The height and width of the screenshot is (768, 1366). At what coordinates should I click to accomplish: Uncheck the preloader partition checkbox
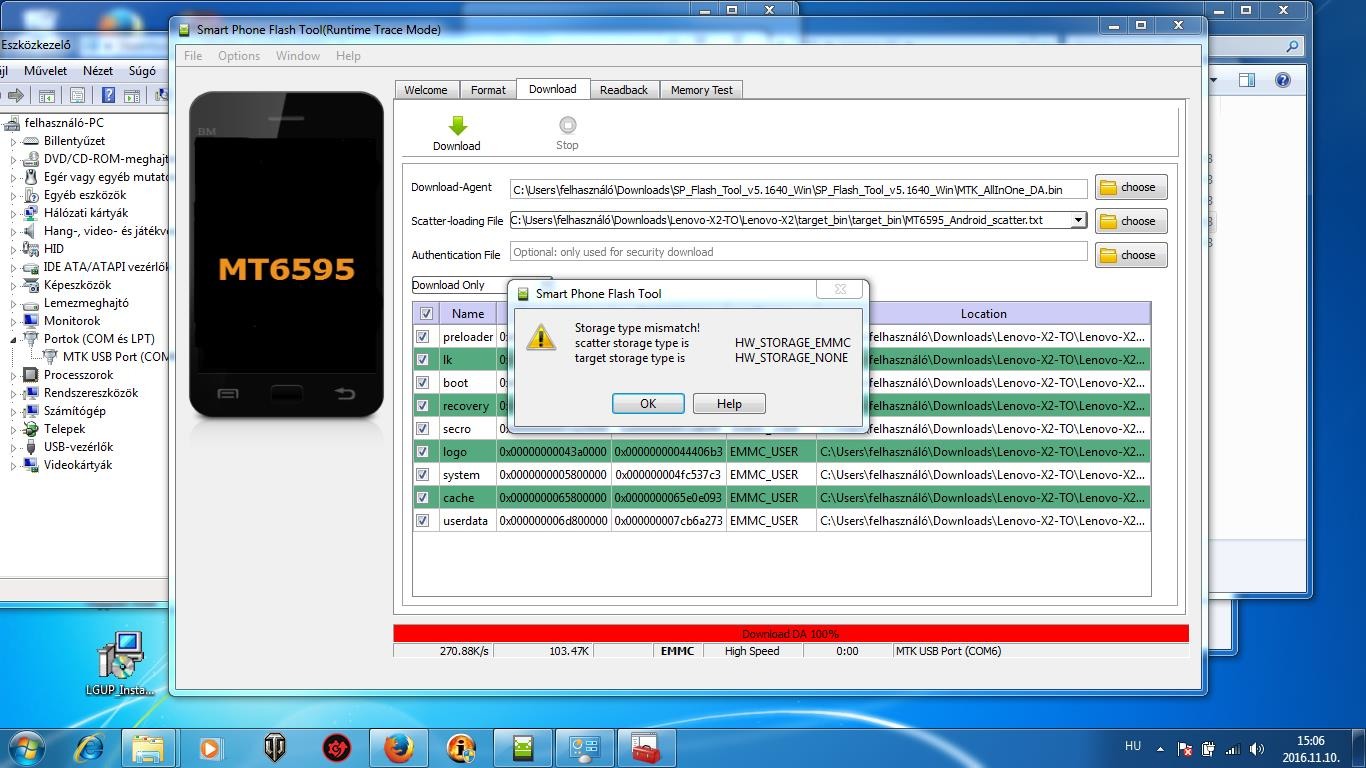click(423, 337)
